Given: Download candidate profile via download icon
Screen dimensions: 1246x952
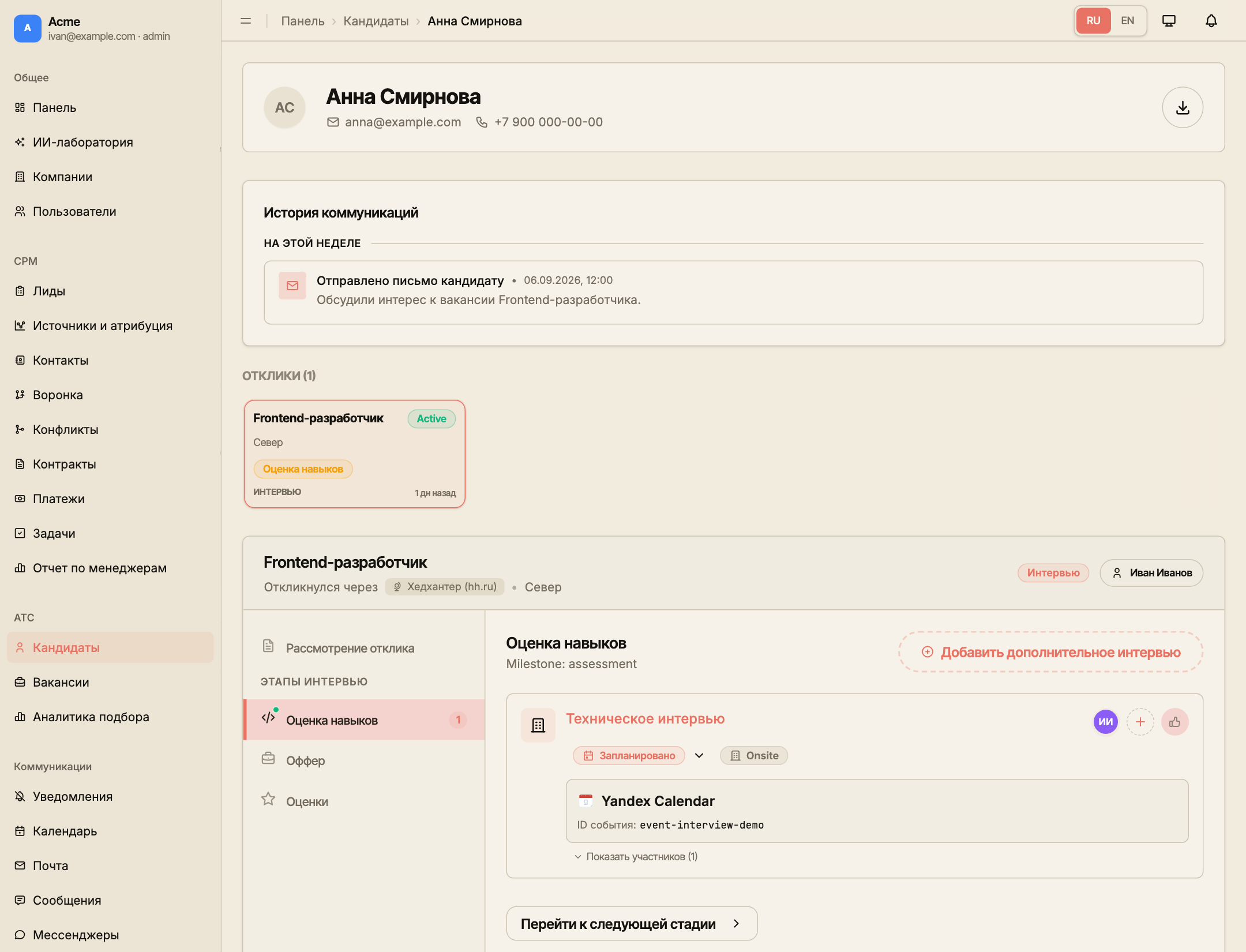Looking at the screenshot, I should [1183, 107].
